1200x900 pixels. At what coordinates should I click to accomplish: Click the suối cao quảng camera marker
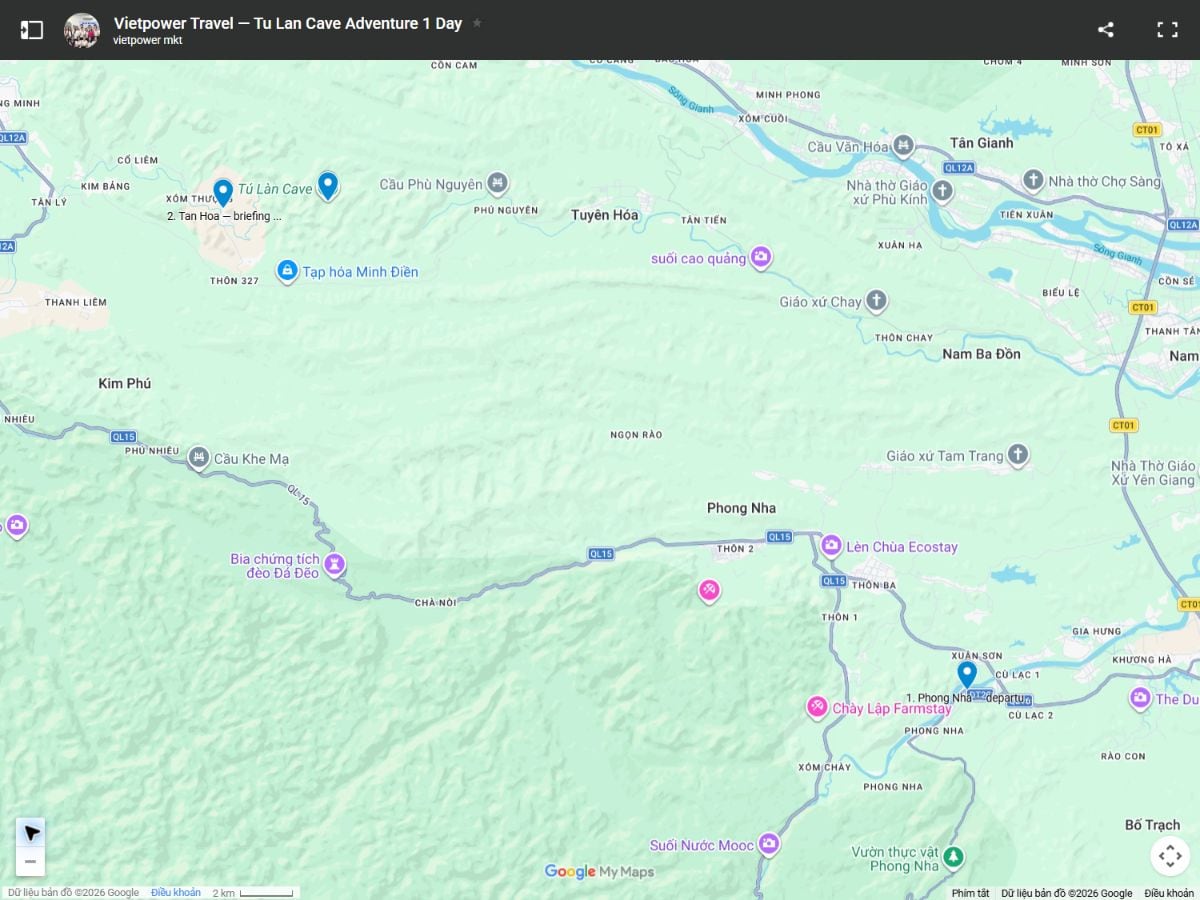[761, 258]
